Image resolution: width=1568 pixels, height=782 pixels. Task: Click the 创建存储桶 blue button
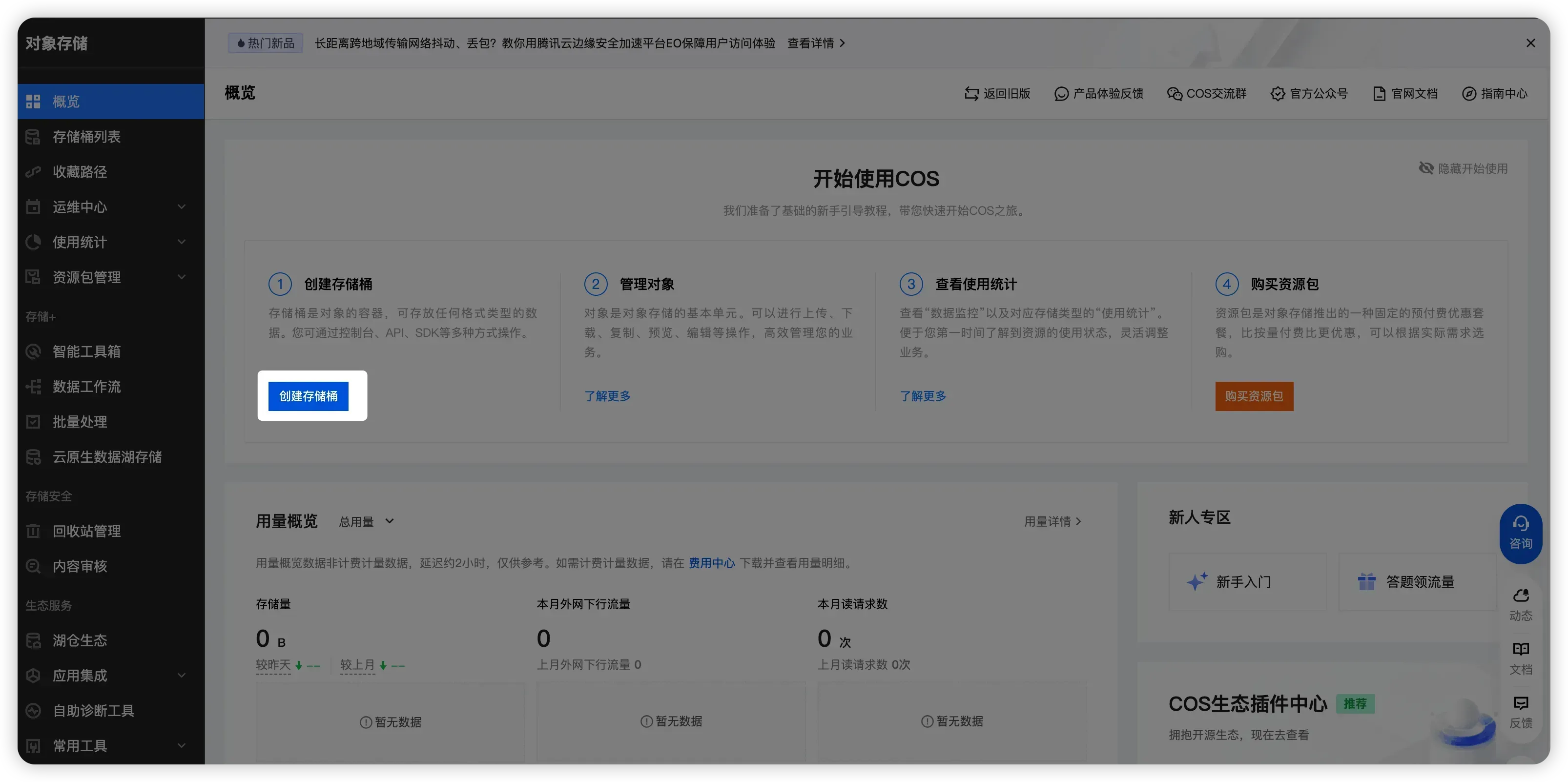tap(308, 396)
